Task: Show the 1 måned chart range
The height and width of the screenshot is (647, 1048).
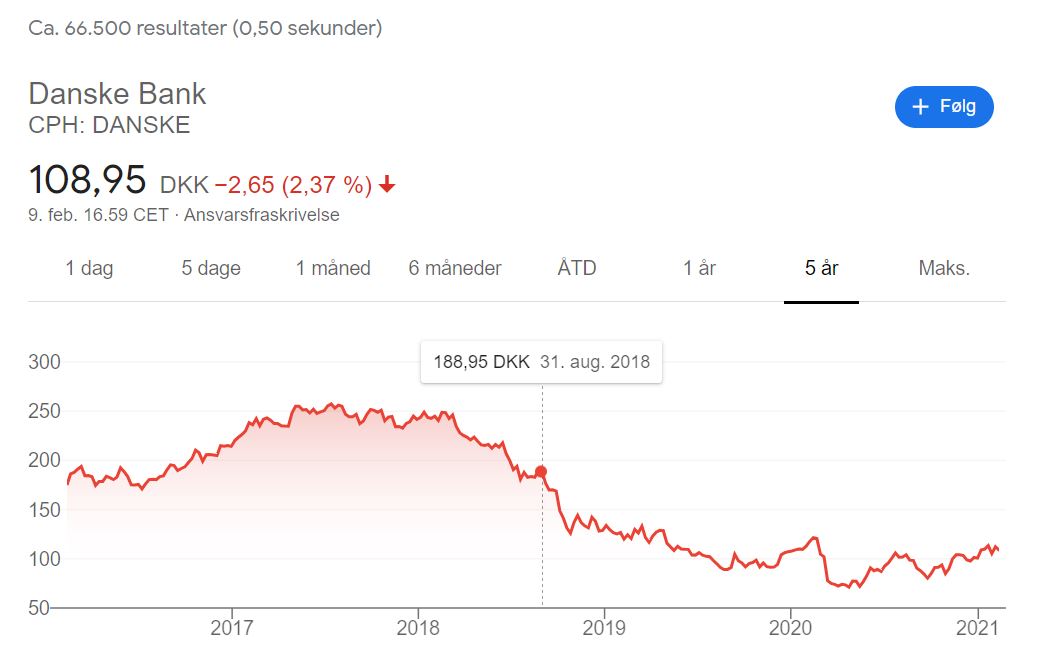Action: [x=333, y=268]
